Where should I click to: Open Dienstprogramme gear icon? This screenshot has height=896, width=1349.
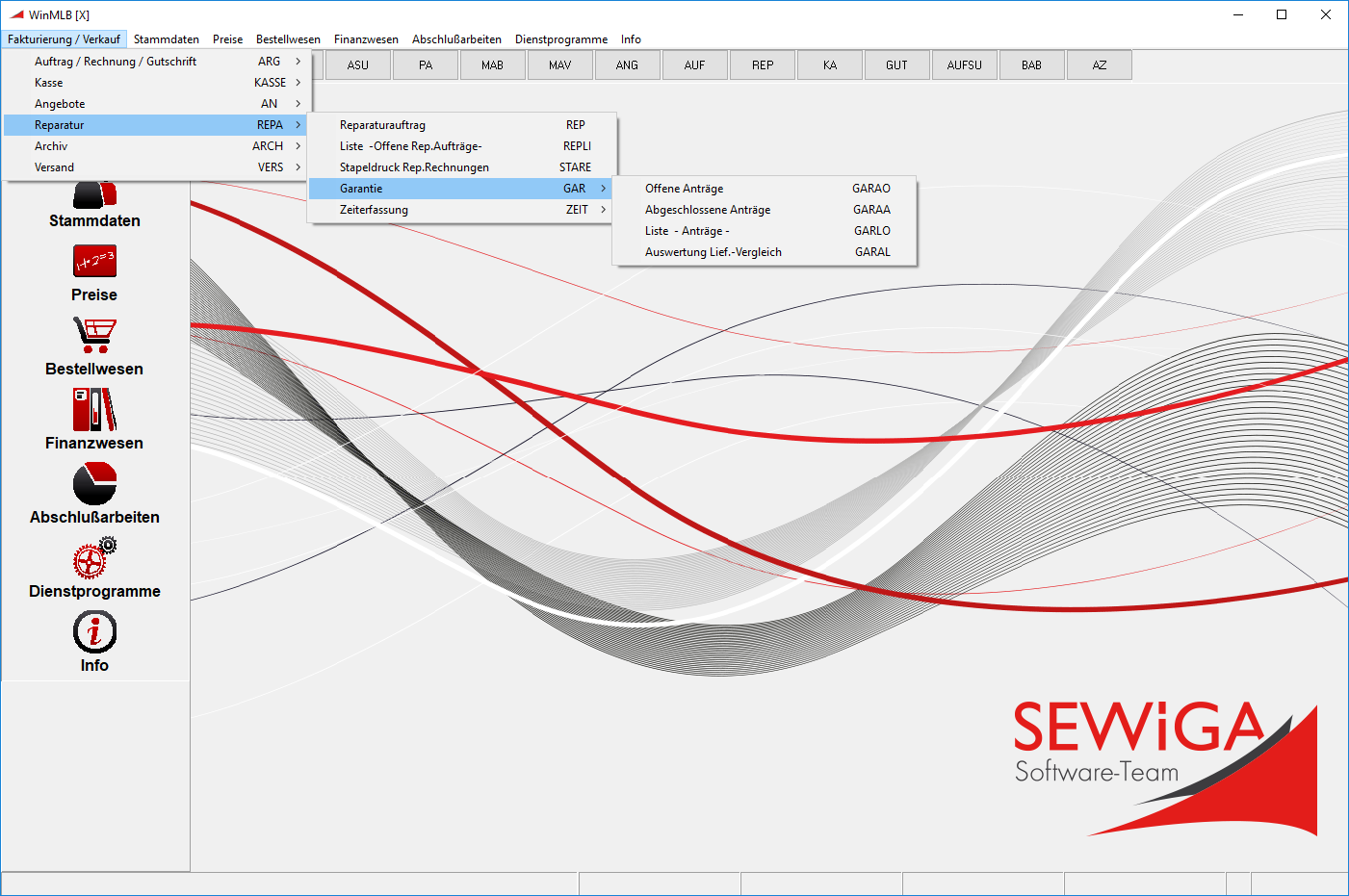[x=94, y=557]
